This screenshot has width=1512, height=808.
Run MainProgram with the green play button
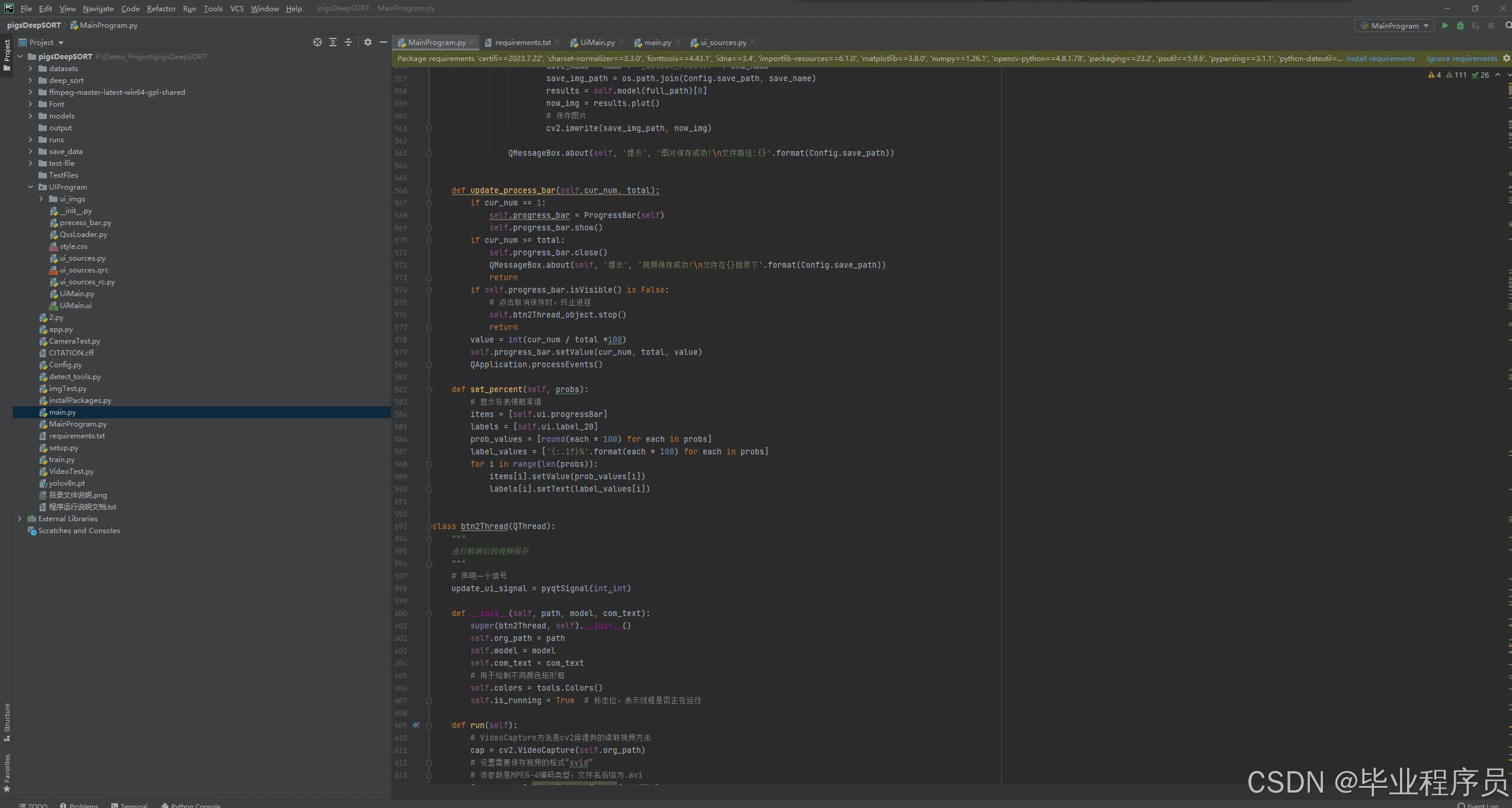tap(1445, 25)
